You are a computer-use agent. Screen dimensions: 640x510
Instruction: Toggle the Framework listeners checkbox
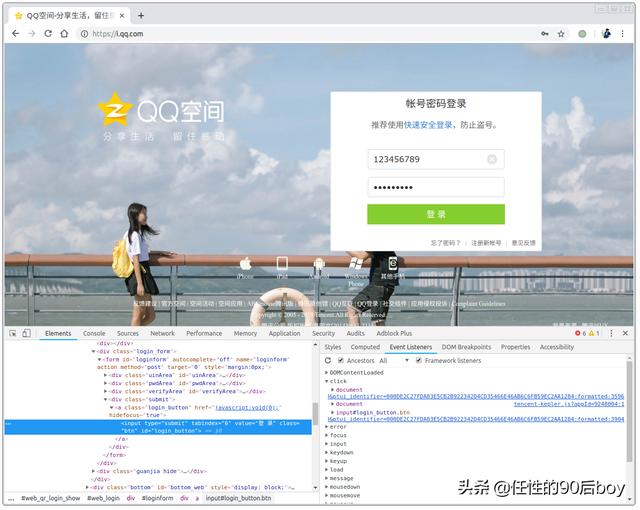[418, 360]
